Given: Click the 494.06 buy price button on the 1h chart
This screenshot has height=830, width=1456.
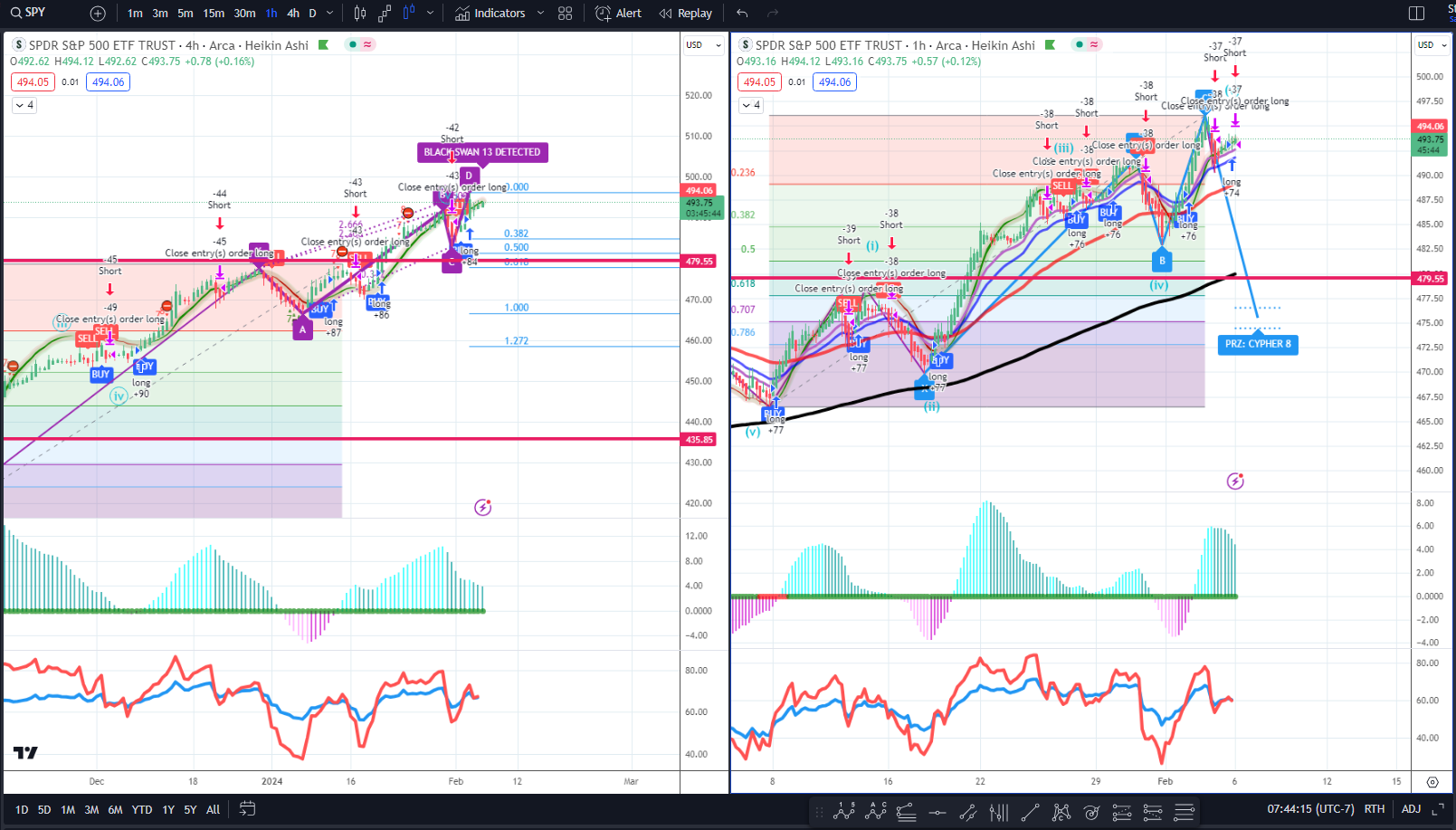Looking at the screenshot, I should pyautogui.click(x=835, y=82).
